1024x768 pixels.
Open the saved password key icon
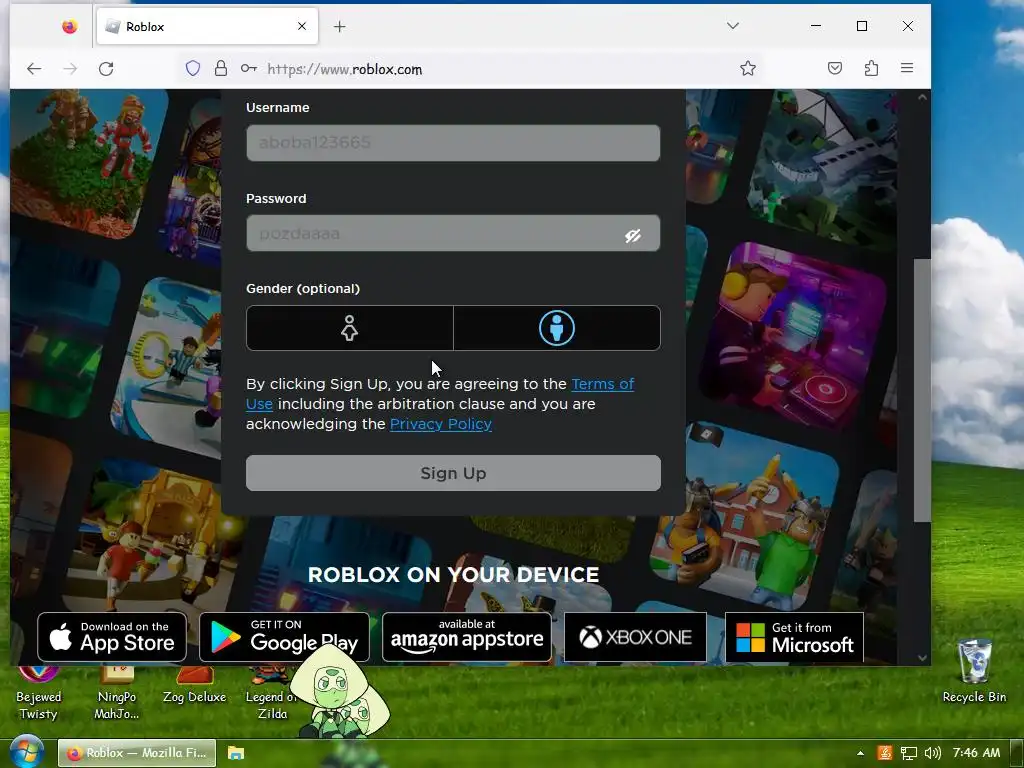coord(248,69)
